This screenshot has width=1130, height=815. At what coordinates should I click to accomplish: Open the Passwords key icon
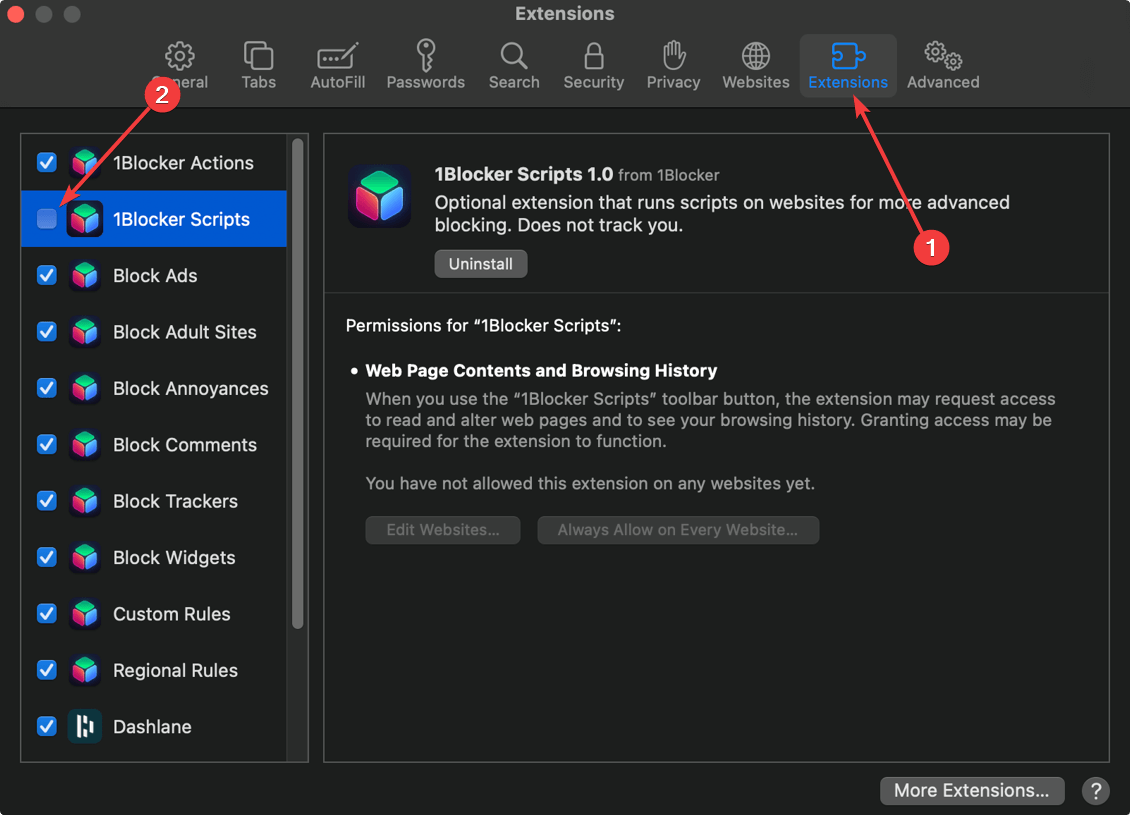[425, 55]
